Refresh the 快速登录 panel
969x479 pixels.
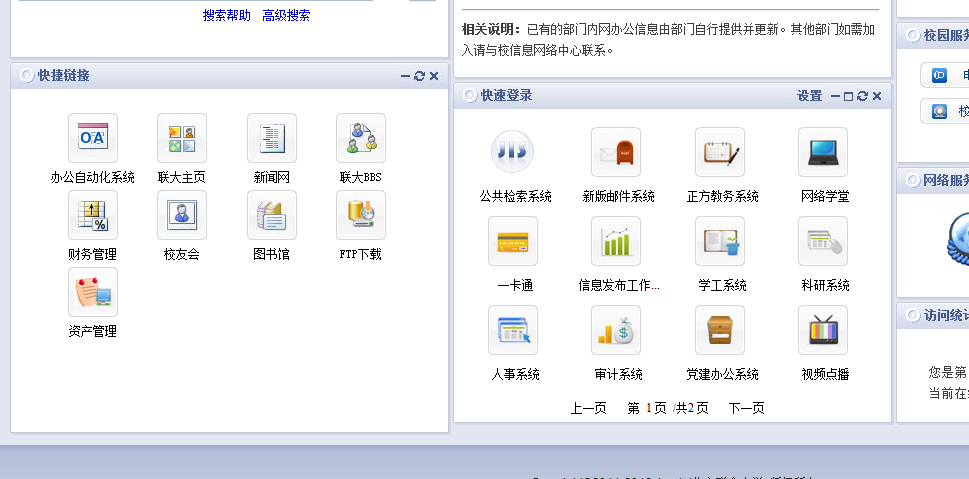[x=863, y=96]
